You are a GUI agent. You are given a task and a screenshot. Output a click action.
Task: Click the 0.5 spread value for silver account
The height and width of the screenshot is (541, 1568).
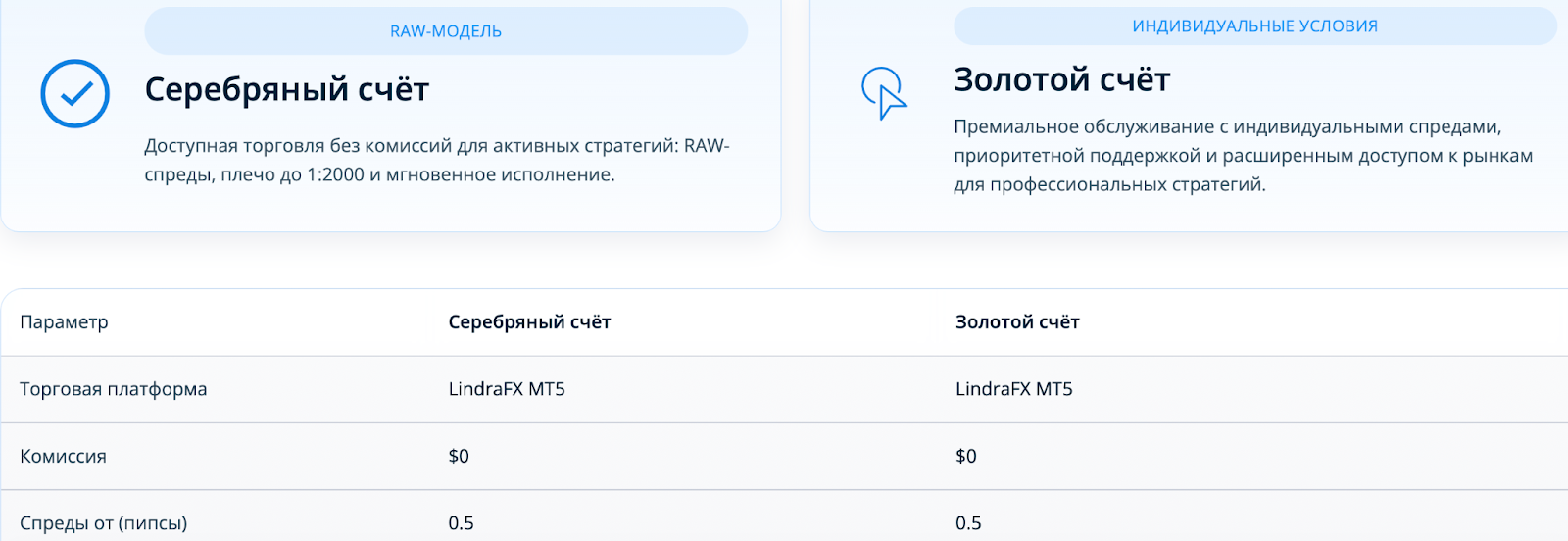(462, 523)
